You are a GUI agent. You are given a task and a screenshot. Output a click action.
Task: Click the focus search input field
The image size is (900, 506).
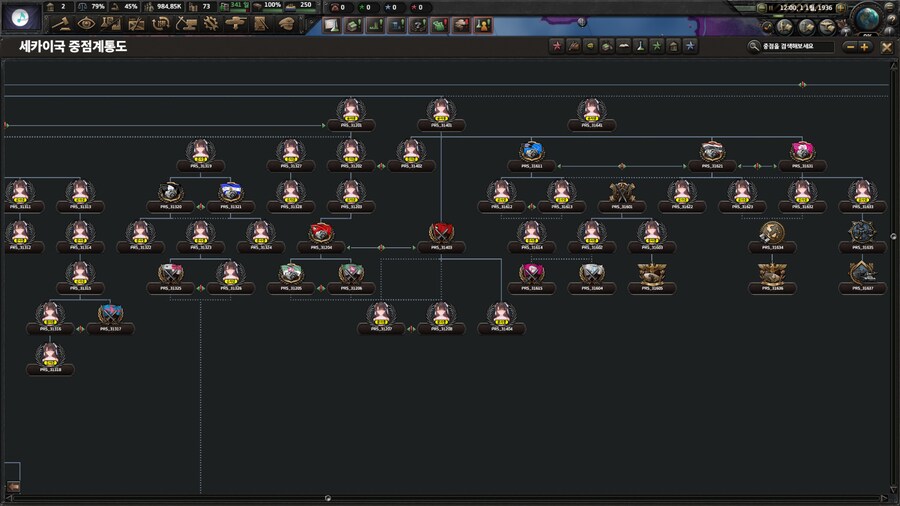click(795, 46)
